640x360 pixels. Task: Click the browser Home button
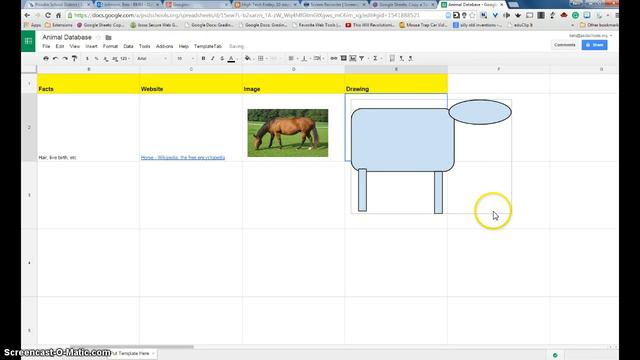(58, 15)
